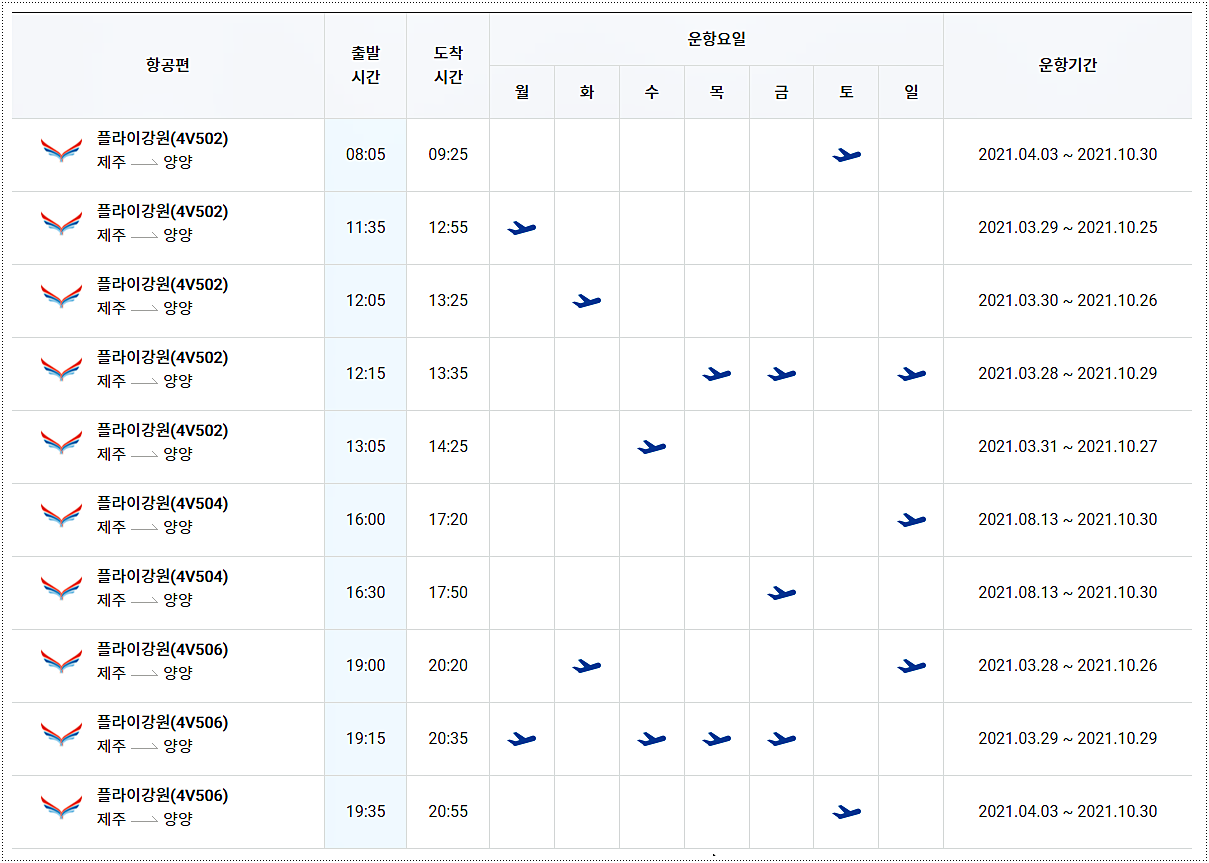Click the Saturday plane icon in the 08:05 row

click(846, 155)
